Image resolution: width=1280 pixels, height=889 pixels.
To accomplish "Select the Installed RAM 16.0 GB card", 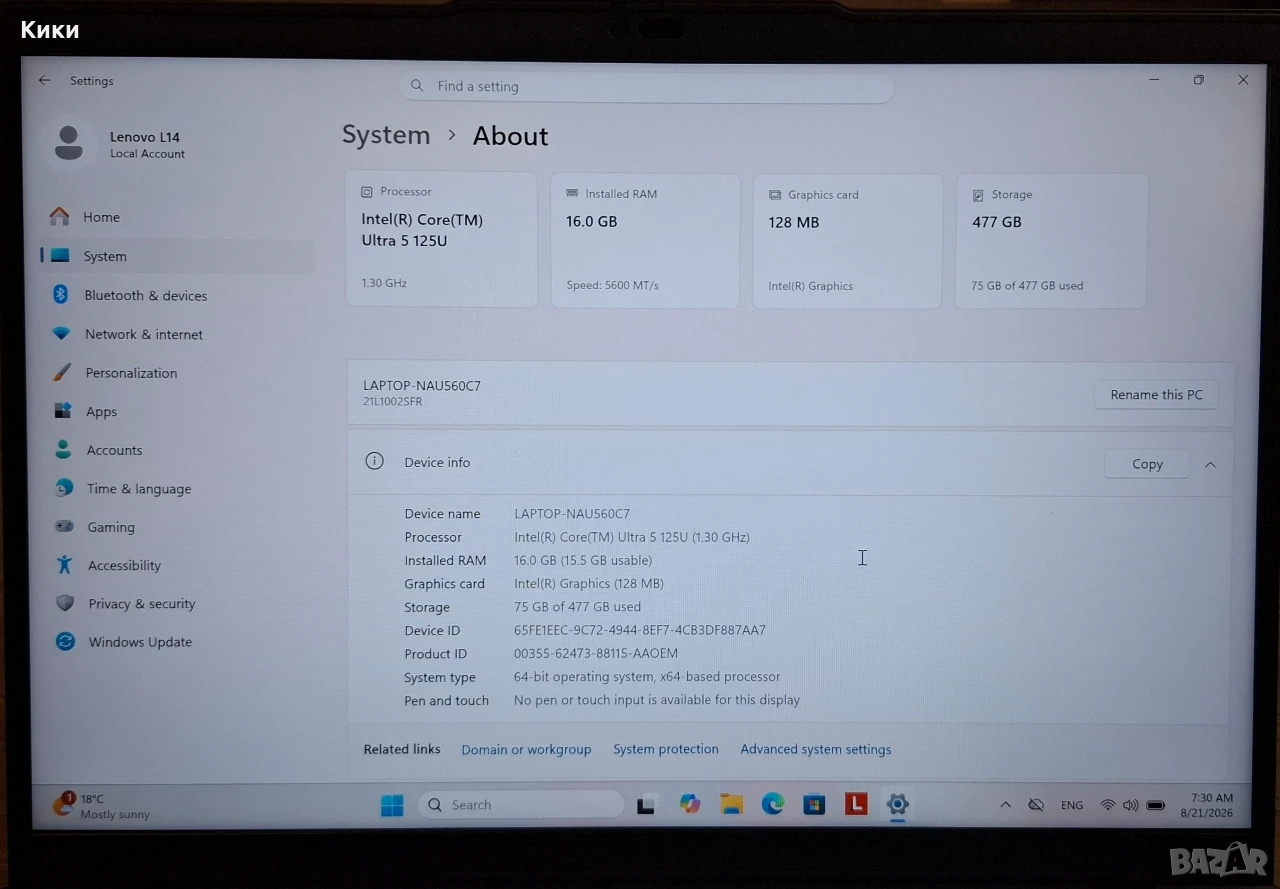I will [645, 240].
